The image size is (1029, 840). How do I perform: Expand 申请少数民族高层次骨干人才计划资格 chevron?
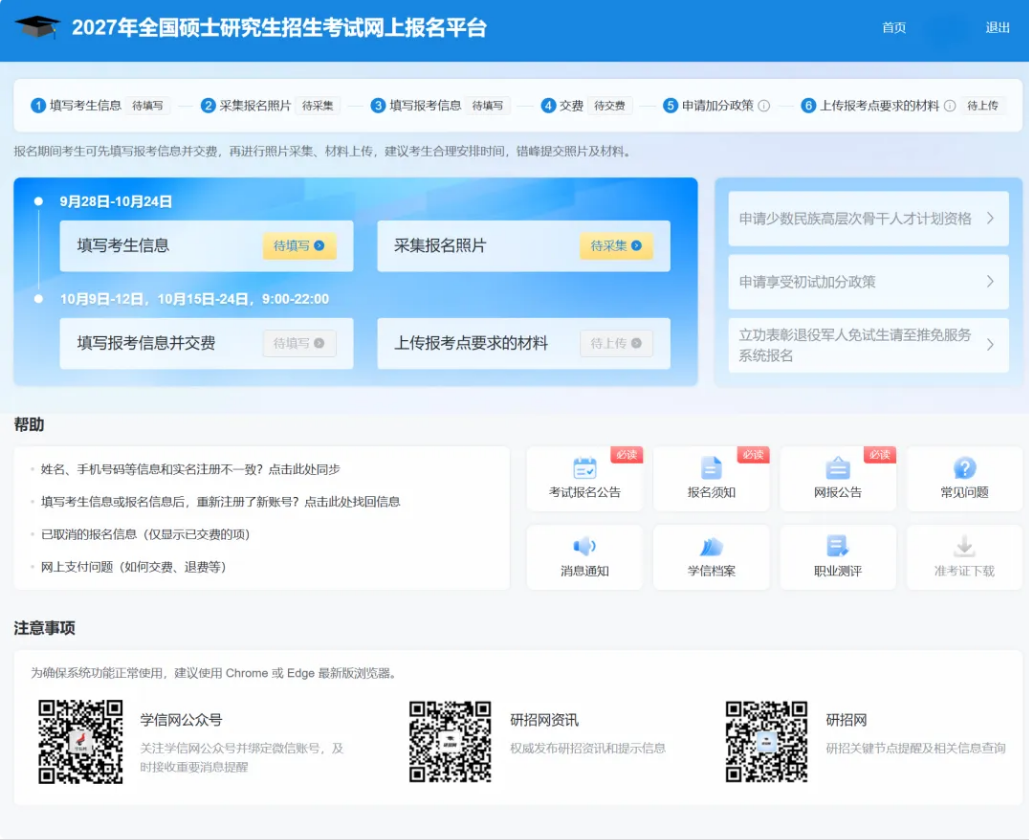[x=990, y=219]
